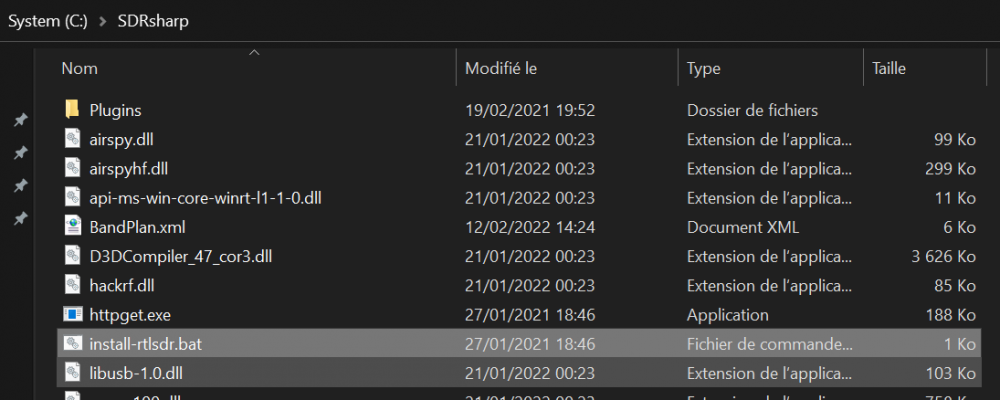Image resolution: width=1000 pixels, height=400 pixels.
Task: Sort files by the Type column
Action: tap(703, 68)
